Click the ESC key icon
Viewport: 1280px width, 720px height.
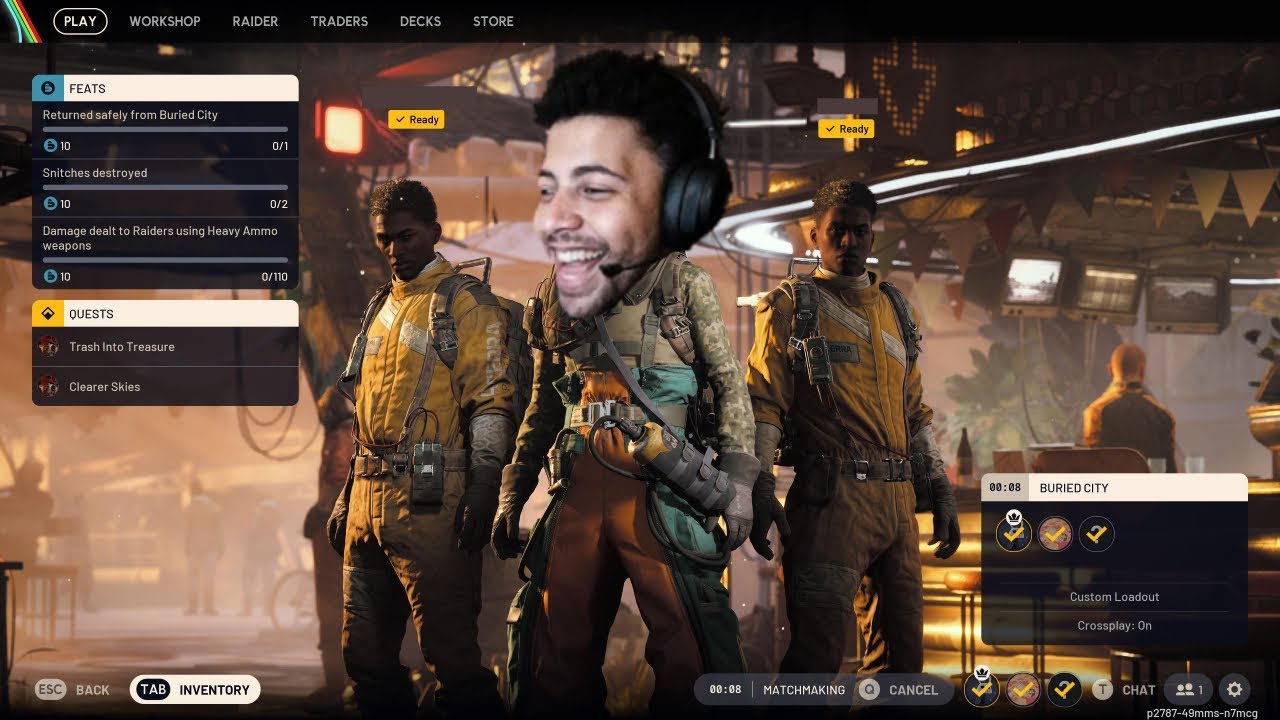coord(51,689)
